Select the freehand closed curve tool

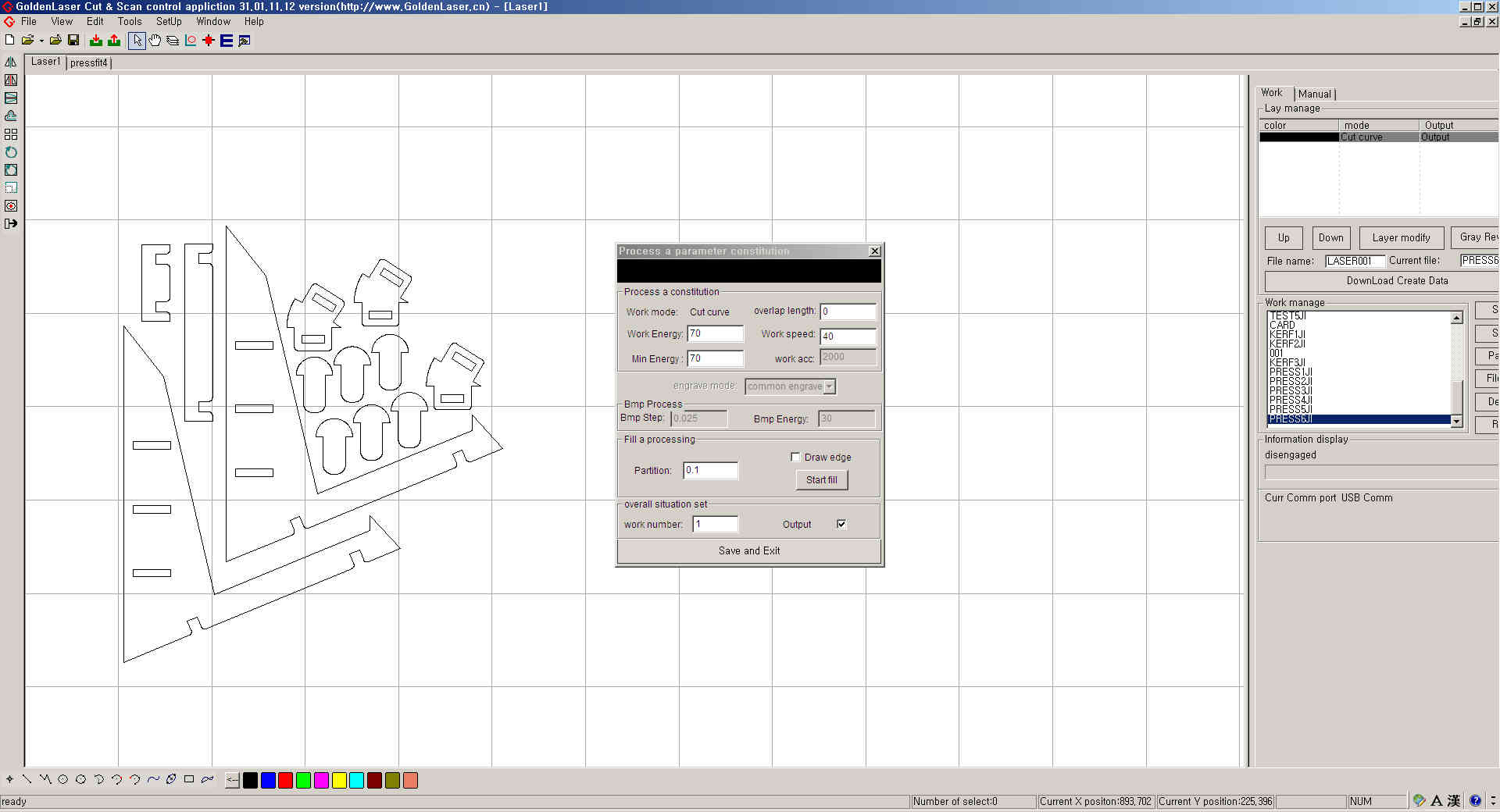[x=207, y=779]
